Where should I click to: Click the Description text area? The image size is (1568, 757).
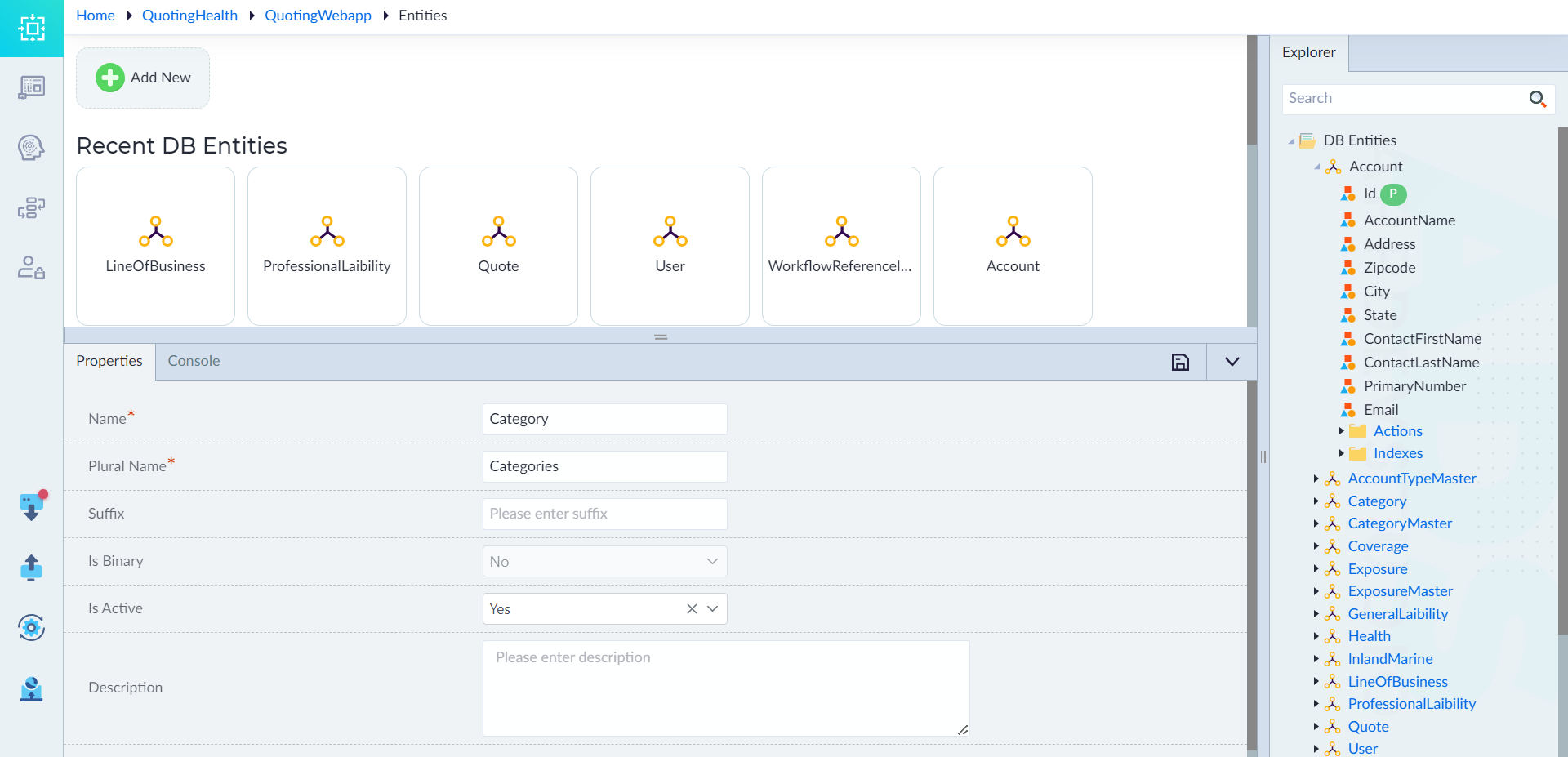726,688
